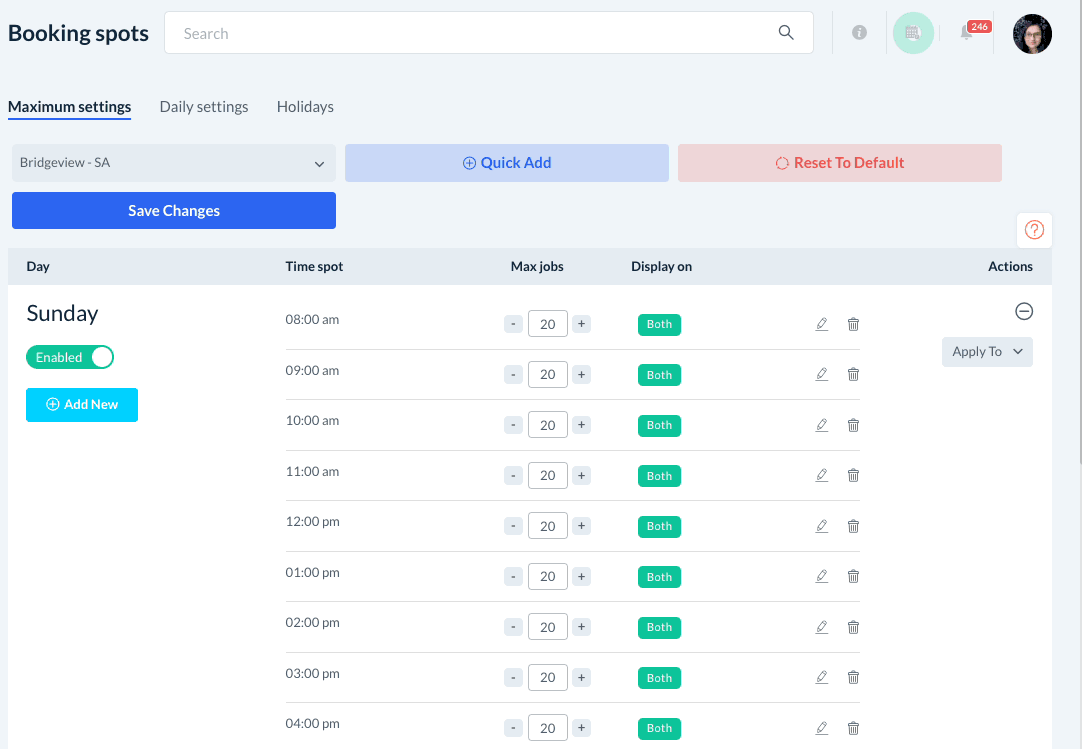The height and width of the screenshot is (749, 1082).
Task: Toggle the Both display badge for 10:00 am
Action: tap(659, 425)
